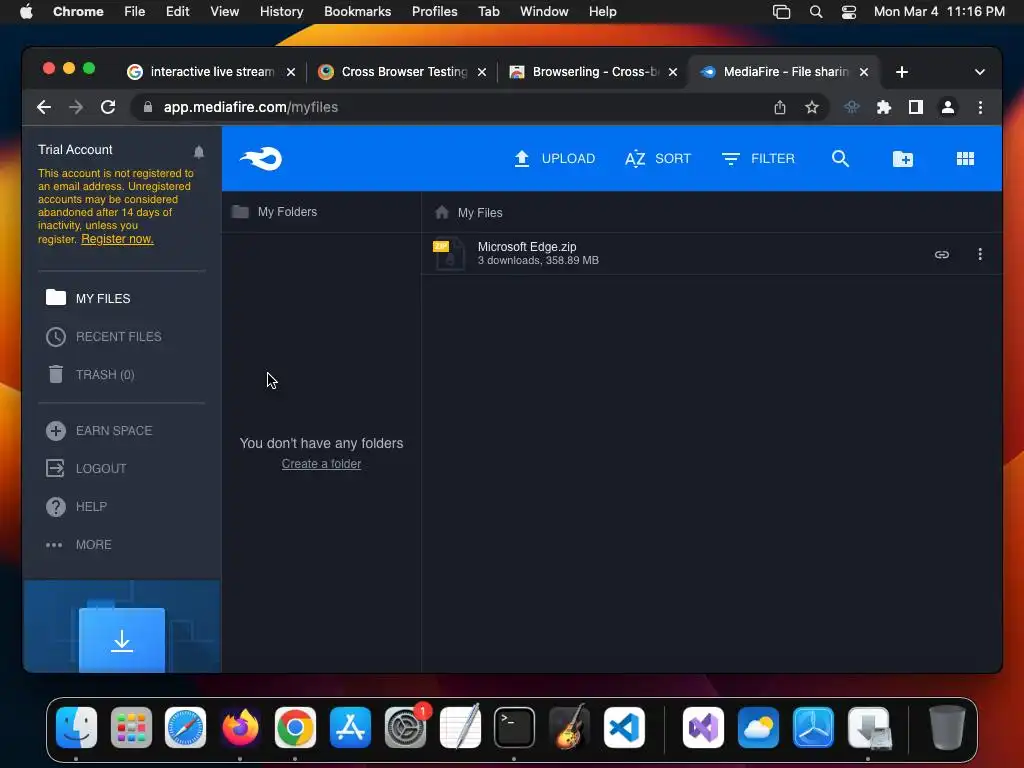1024x768 pixels.
Task: Reload the current page
Action: [108, 107]
